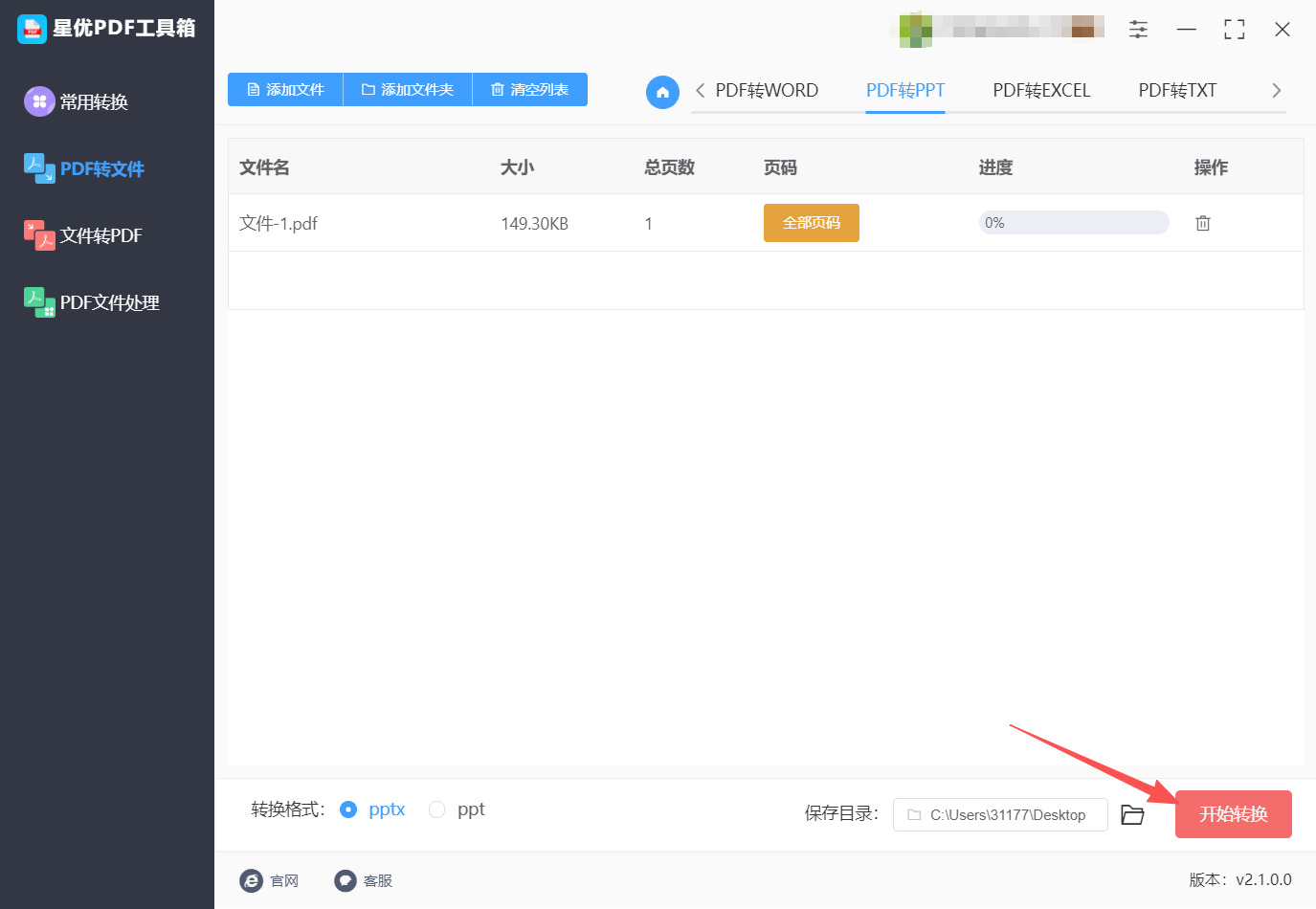
Task: Switch to PDF转TXT tab
Action: coord(1177,91)
